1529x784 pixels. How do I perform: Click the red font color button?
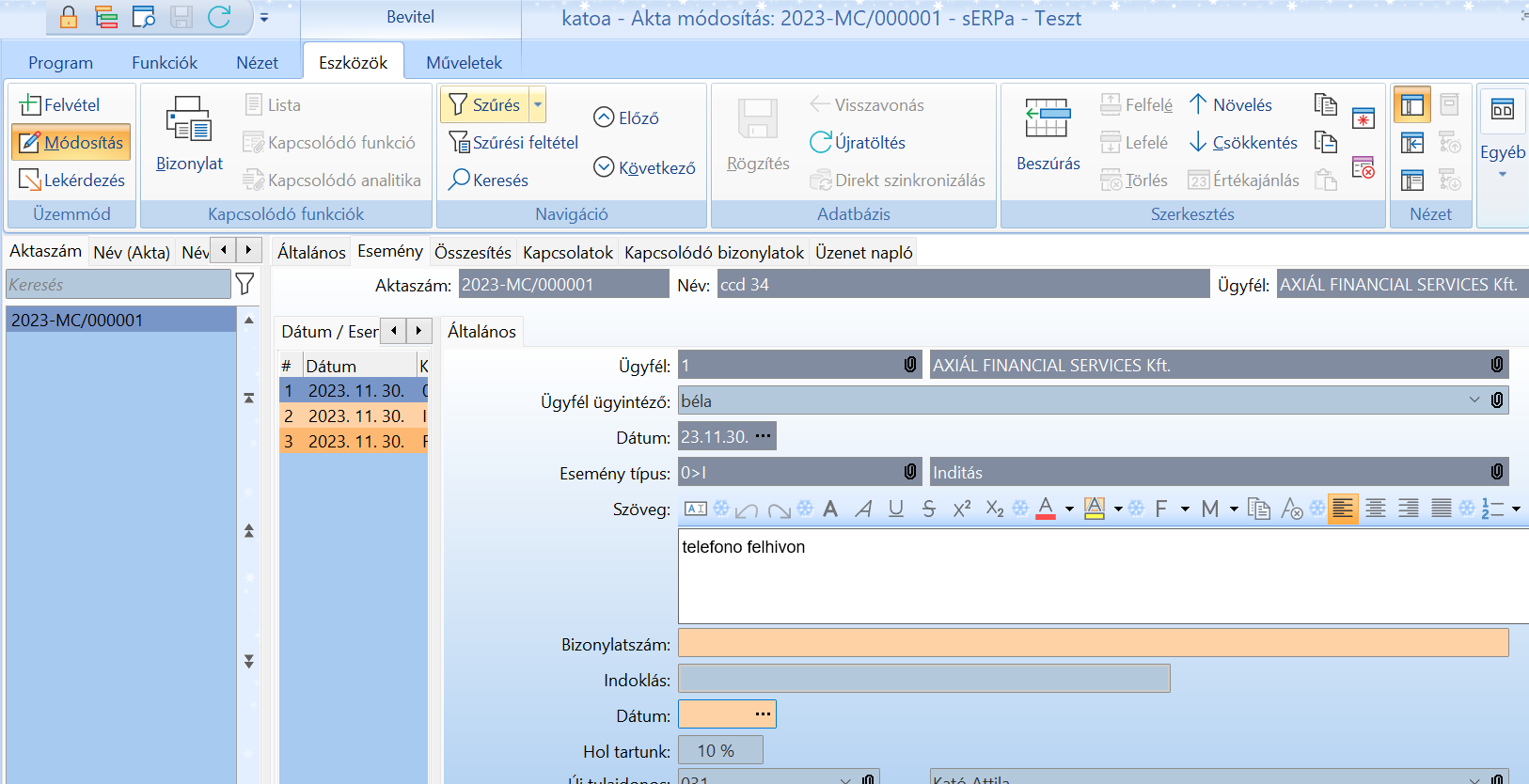(x=1045, y=509)
